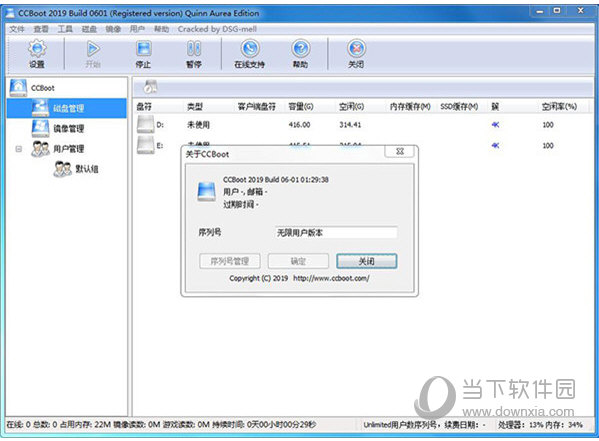
Task: Click the 序列号管理 button
Action: (x=230, y=261)
